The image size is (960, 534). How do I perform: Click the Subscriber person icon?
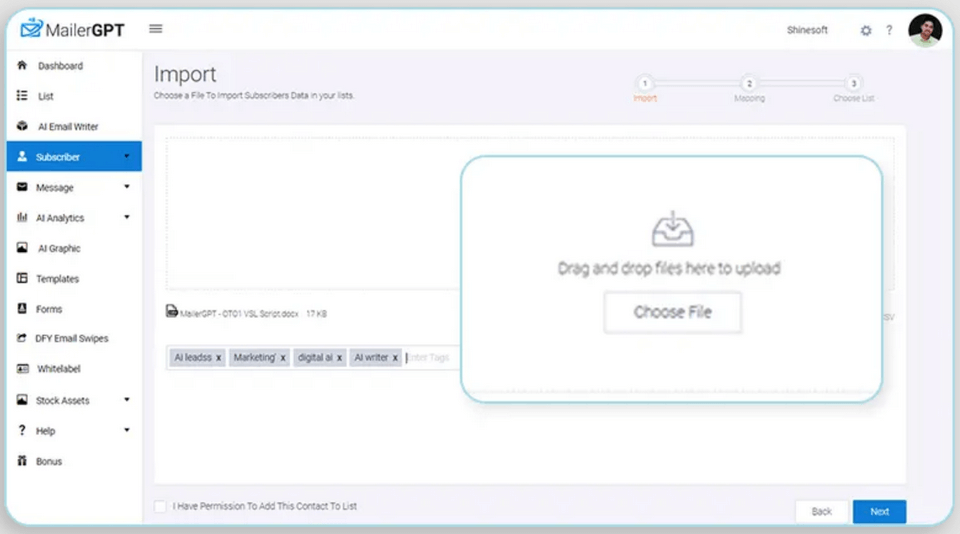coord(22,156)
